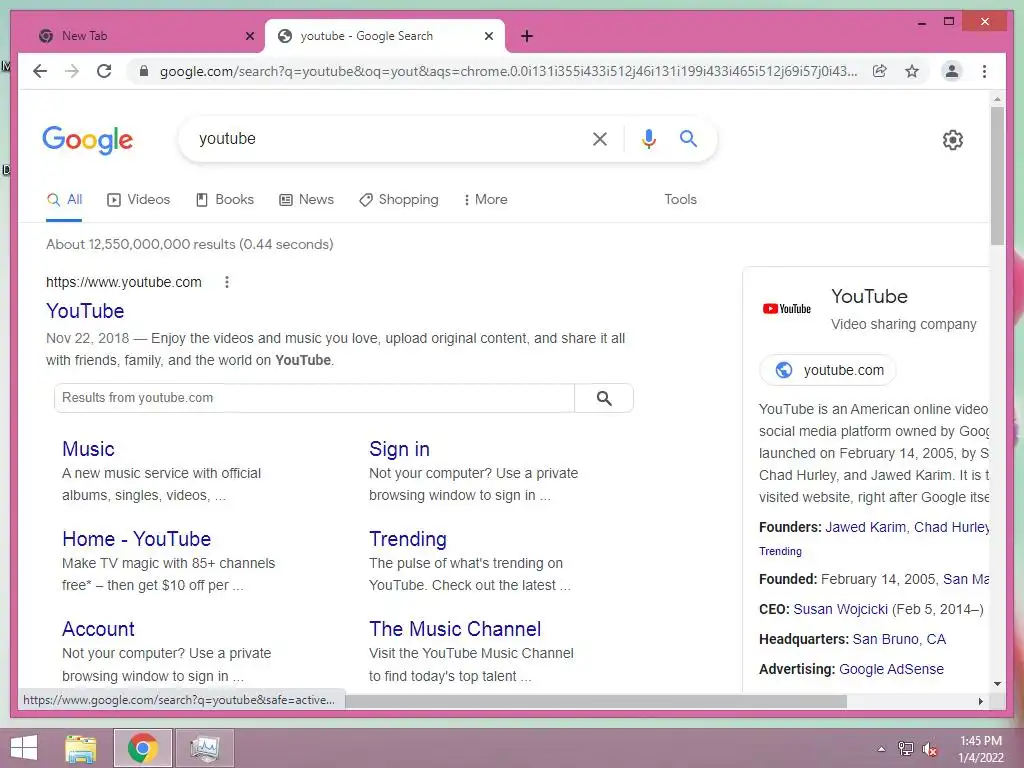The height and width of the screenshot is (768, 1024).
Task: Show hidden system tray icons
Action: click(x=882, y=749)
